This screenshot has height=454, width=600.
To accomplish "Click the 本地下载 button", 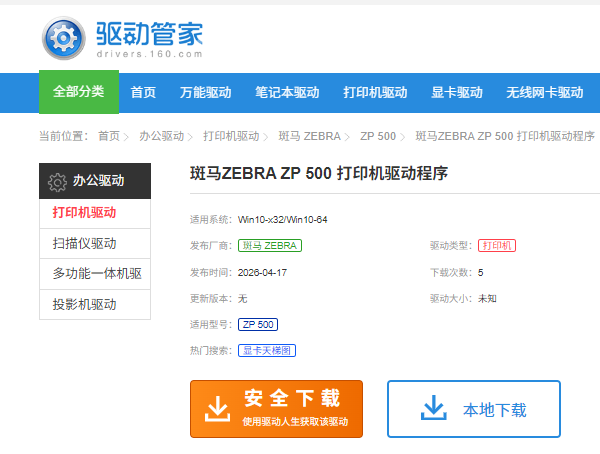I will tap(474, 409).
